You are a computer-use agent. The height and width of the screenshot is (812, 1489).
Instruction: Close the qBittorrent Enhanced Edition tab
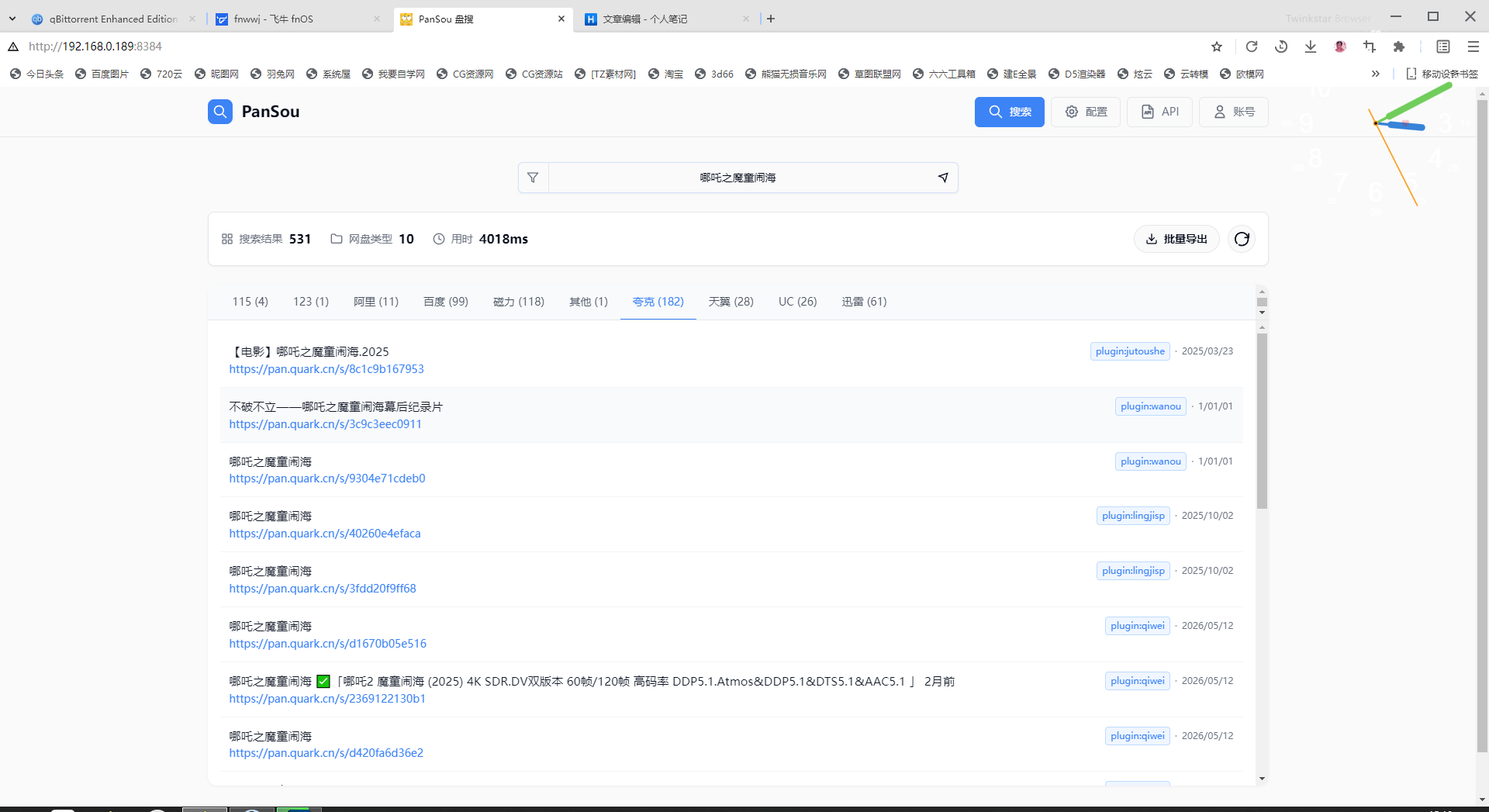(192, 19)
